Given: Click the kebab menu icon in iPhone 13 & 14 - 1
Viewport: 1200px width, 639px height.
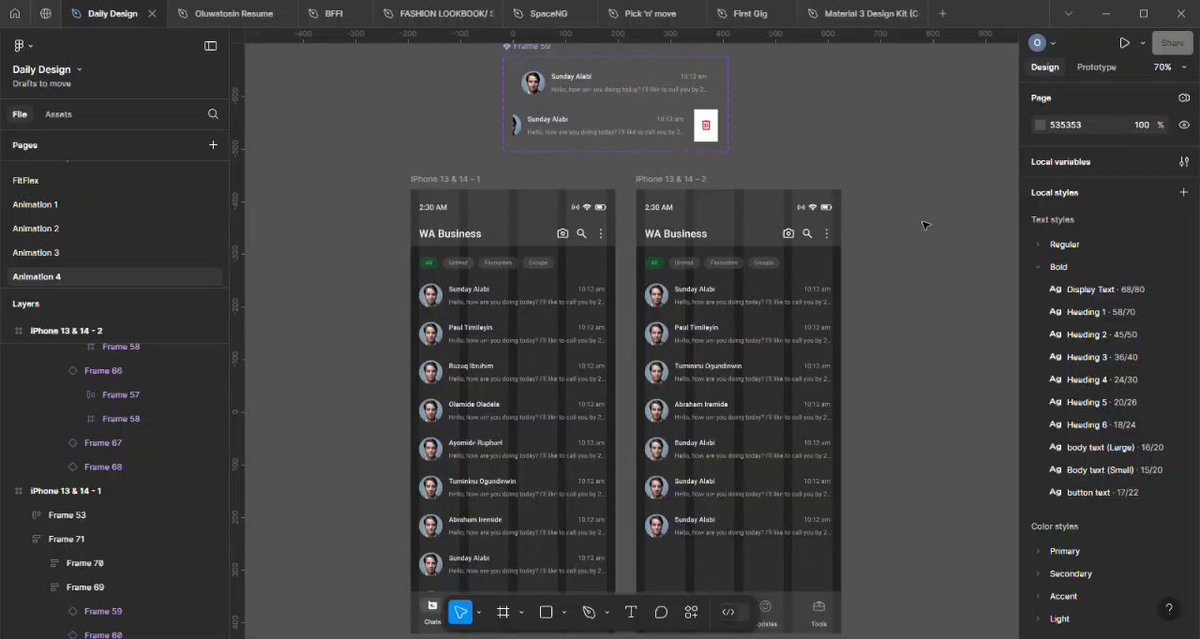Looking at the screenshot, I should coord(601,233).
